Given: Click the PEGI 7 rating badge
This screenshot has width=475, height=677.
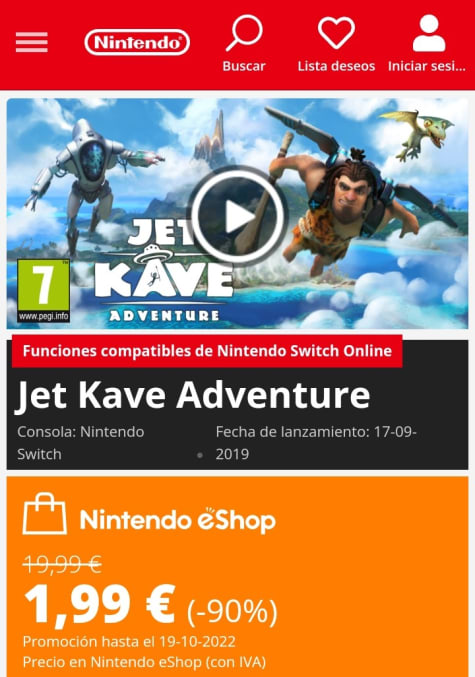Looking at the screenshot, I should point(43,291).
